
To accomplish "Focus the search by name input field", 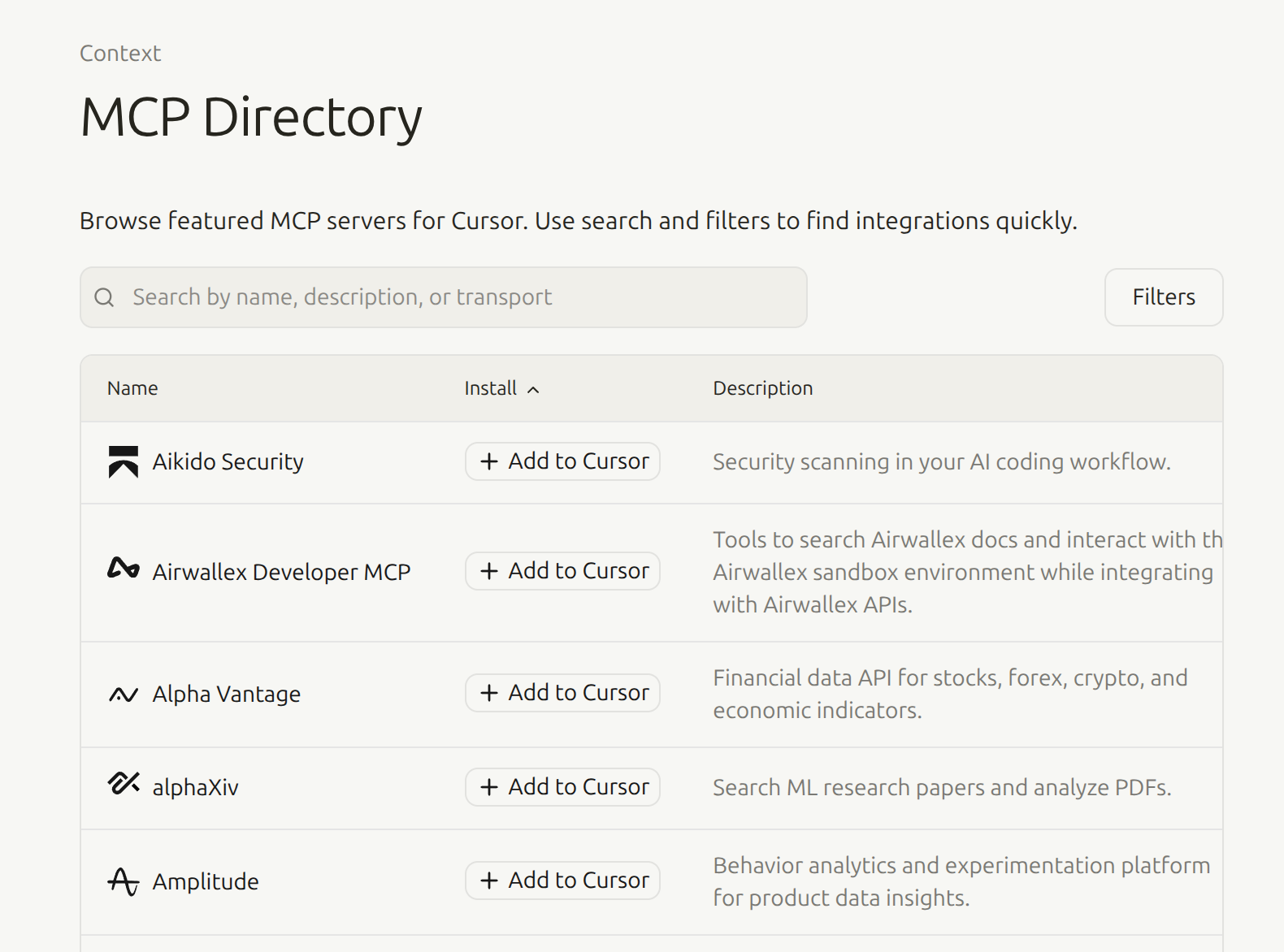I will (444, 297).
